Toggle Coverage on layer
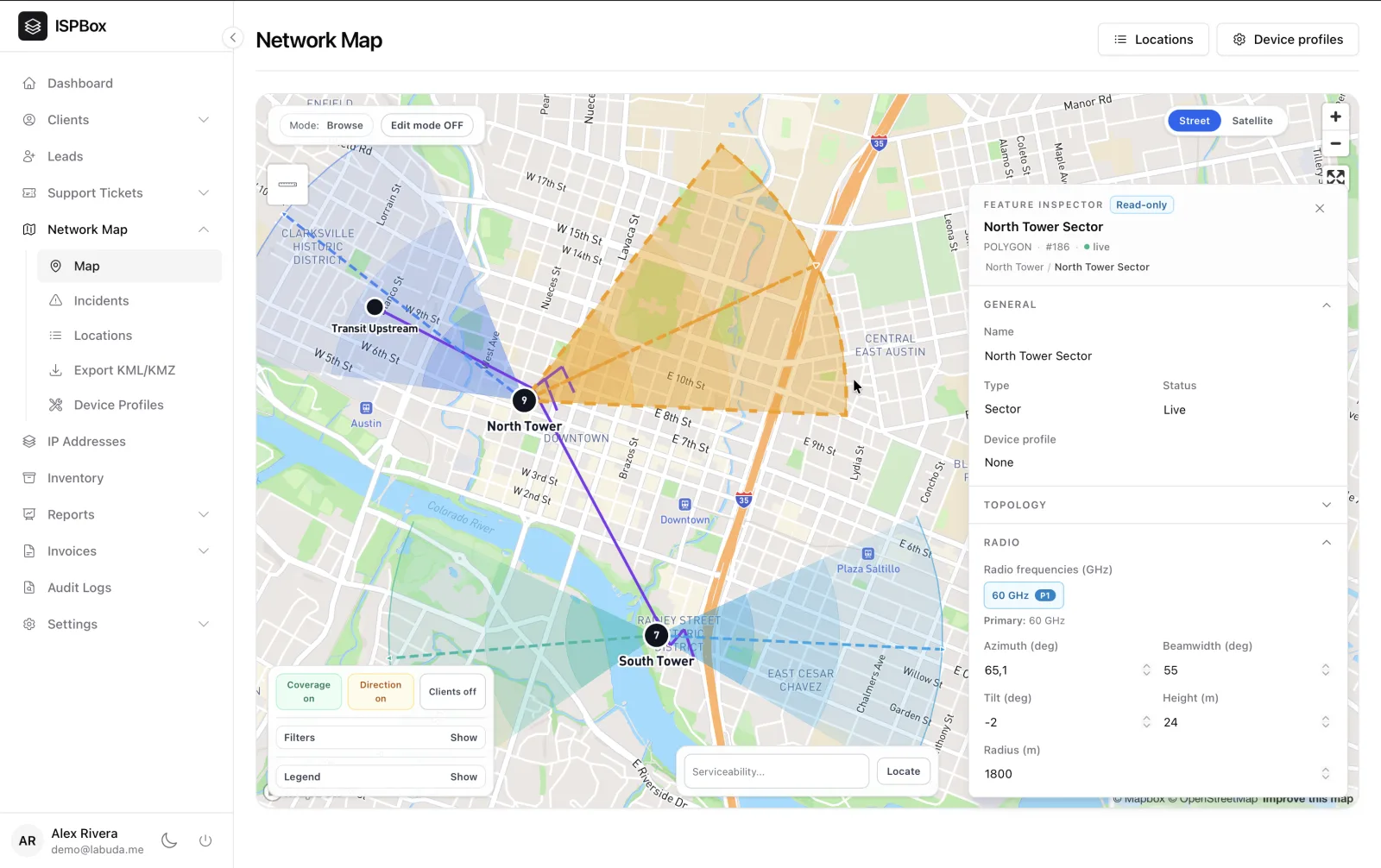The width and height of the screenshot is (1381, 868). [309, 692]
